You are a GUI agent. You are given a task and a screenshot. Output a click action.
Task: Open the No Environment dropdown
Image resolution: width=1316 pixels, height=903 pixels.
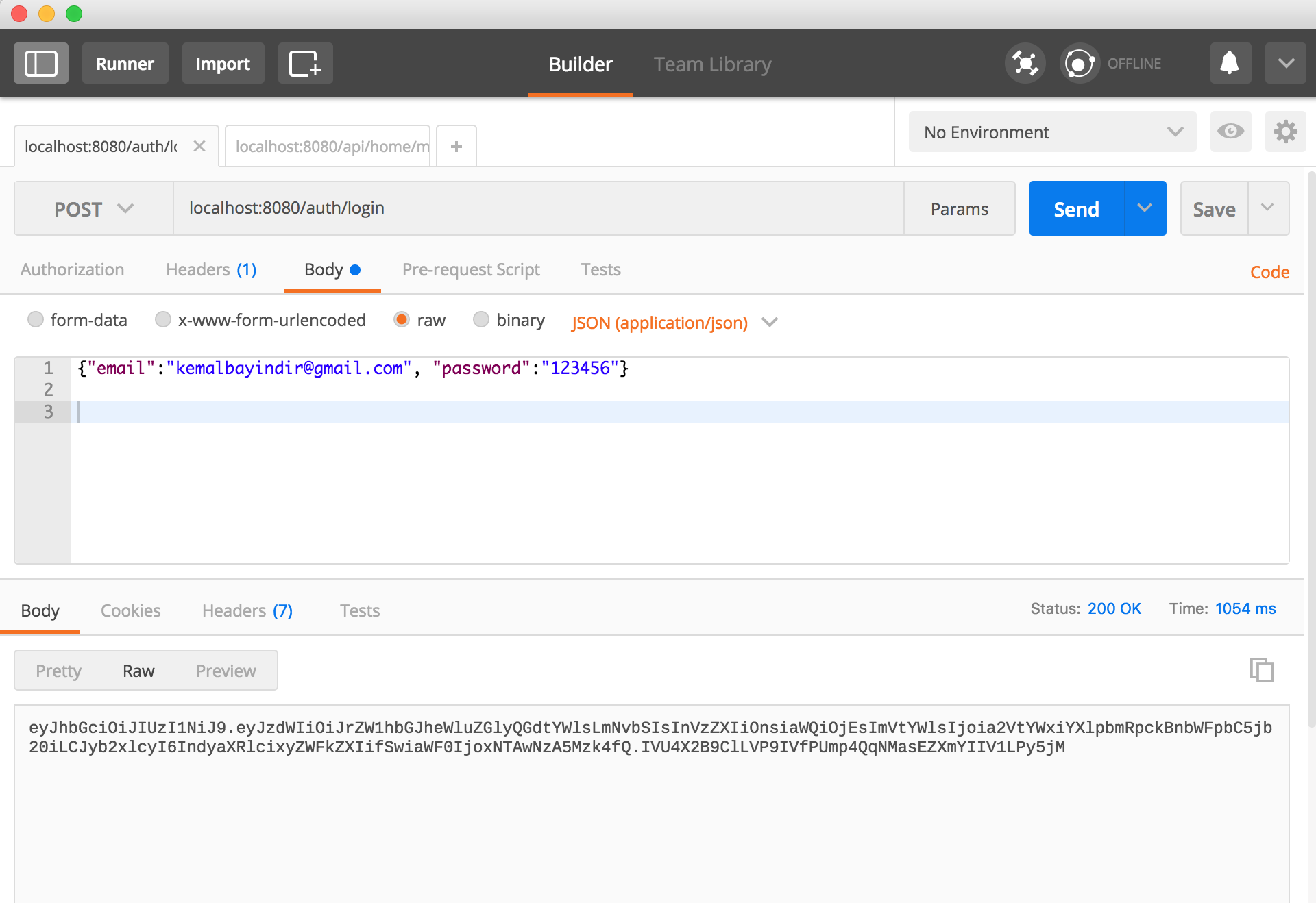(1052, 132)
